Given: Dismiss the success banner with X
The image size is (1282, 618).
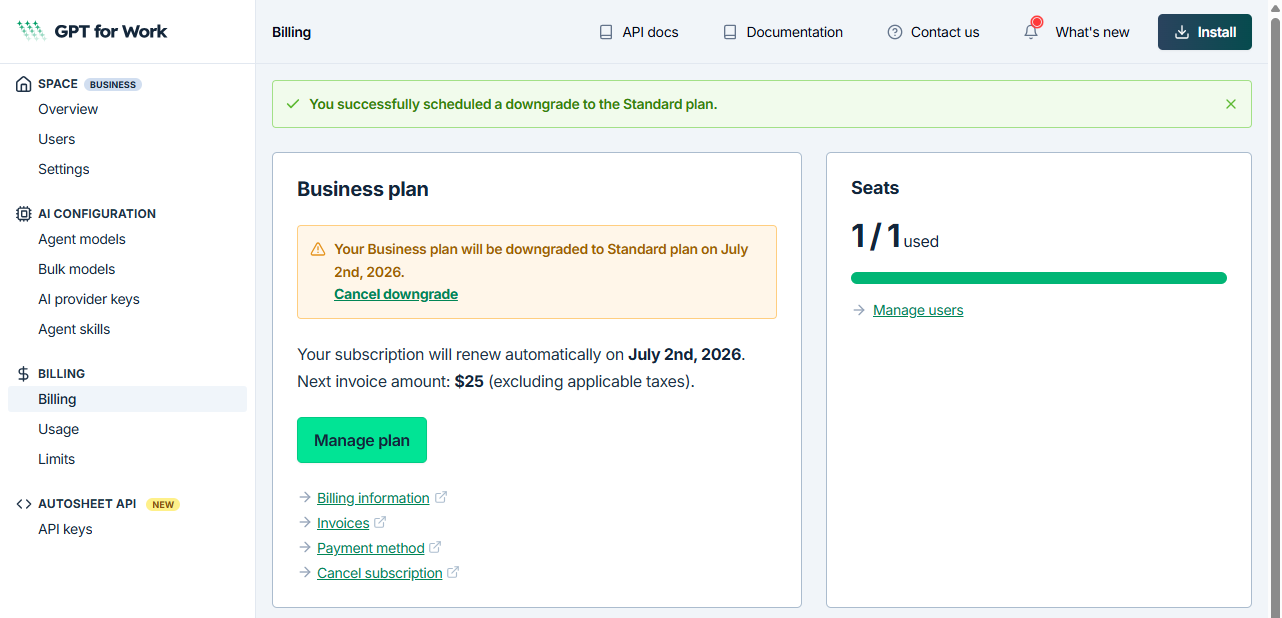Looking at the screenshot, I should (1231, 104).
